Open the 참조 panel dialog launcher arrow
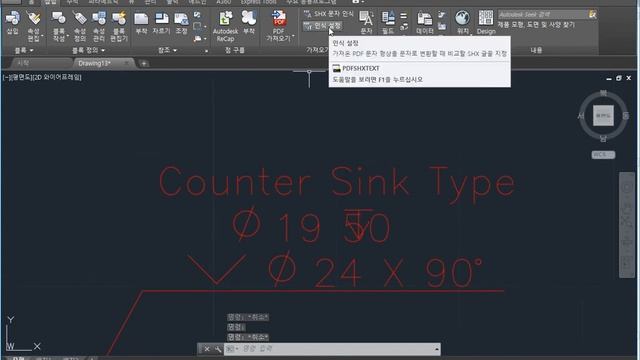640x360 pixels. pyautogui.click(x=206, y=51)
